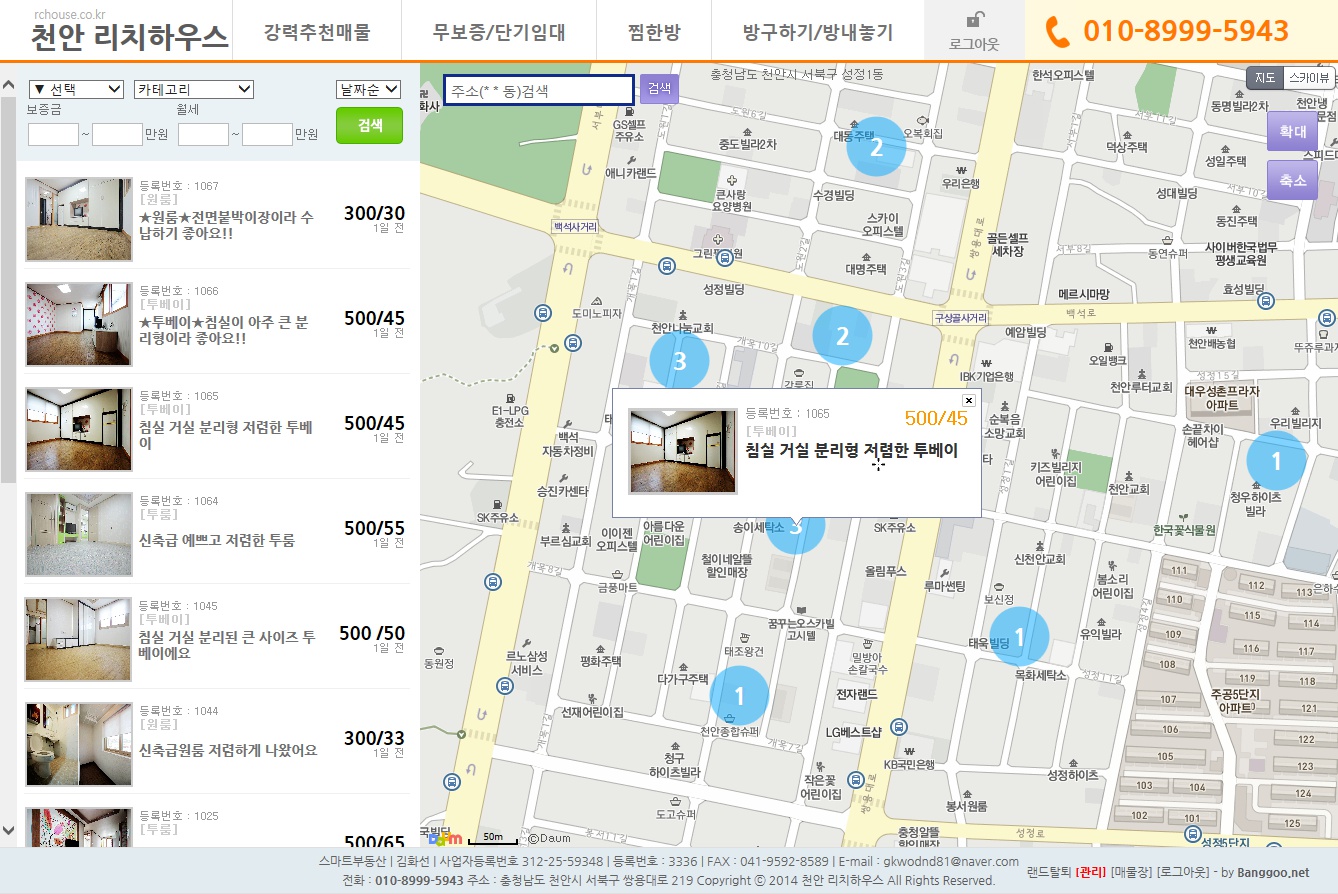Viewport: 1338px width, 894px height.
Task: Go to 무보증/단기임대 menu
Action: (x=499, y=32)
